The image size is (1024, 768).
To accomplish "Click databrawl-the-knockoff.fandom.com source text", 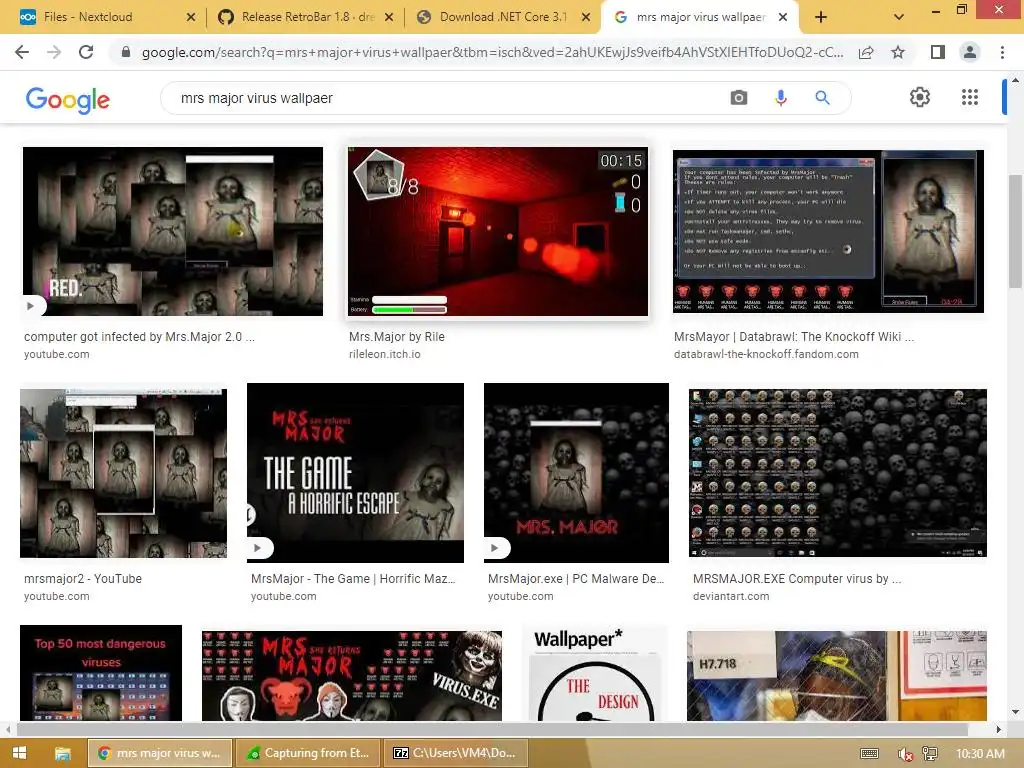I will (766, 354).
